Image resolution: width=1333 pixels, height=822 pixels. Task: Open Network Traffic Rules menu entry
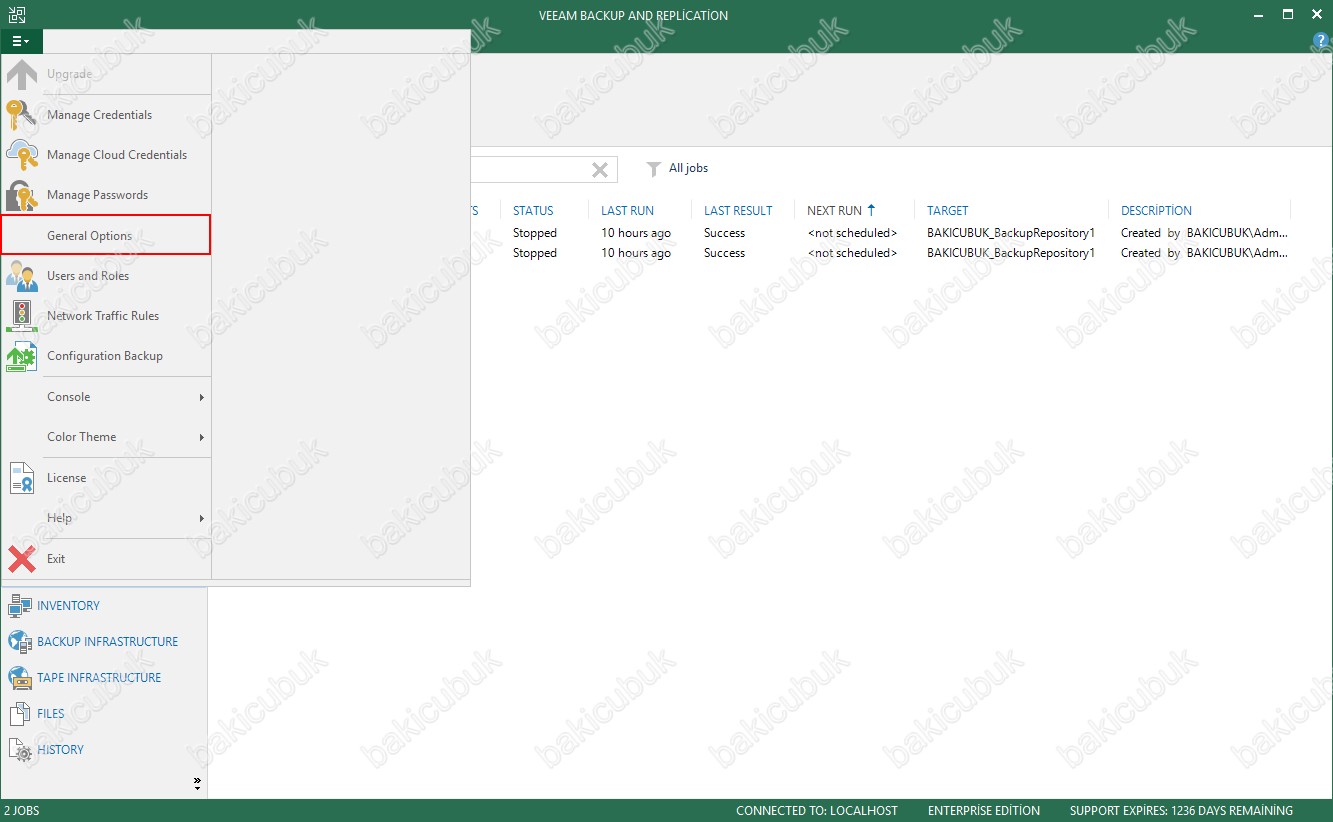(x=105, y=316)
